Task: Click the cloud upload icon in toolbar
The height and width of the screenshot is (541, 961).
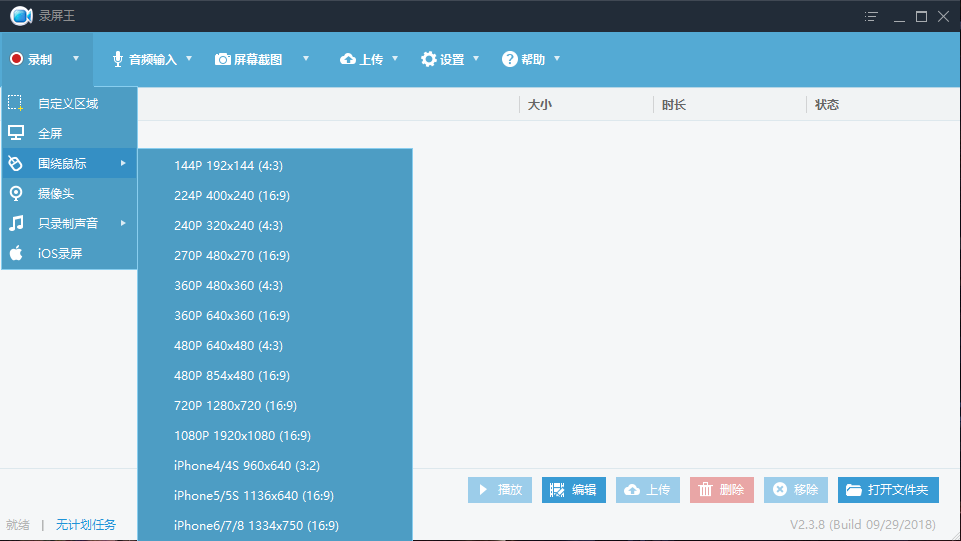Action: click(348, 60)
